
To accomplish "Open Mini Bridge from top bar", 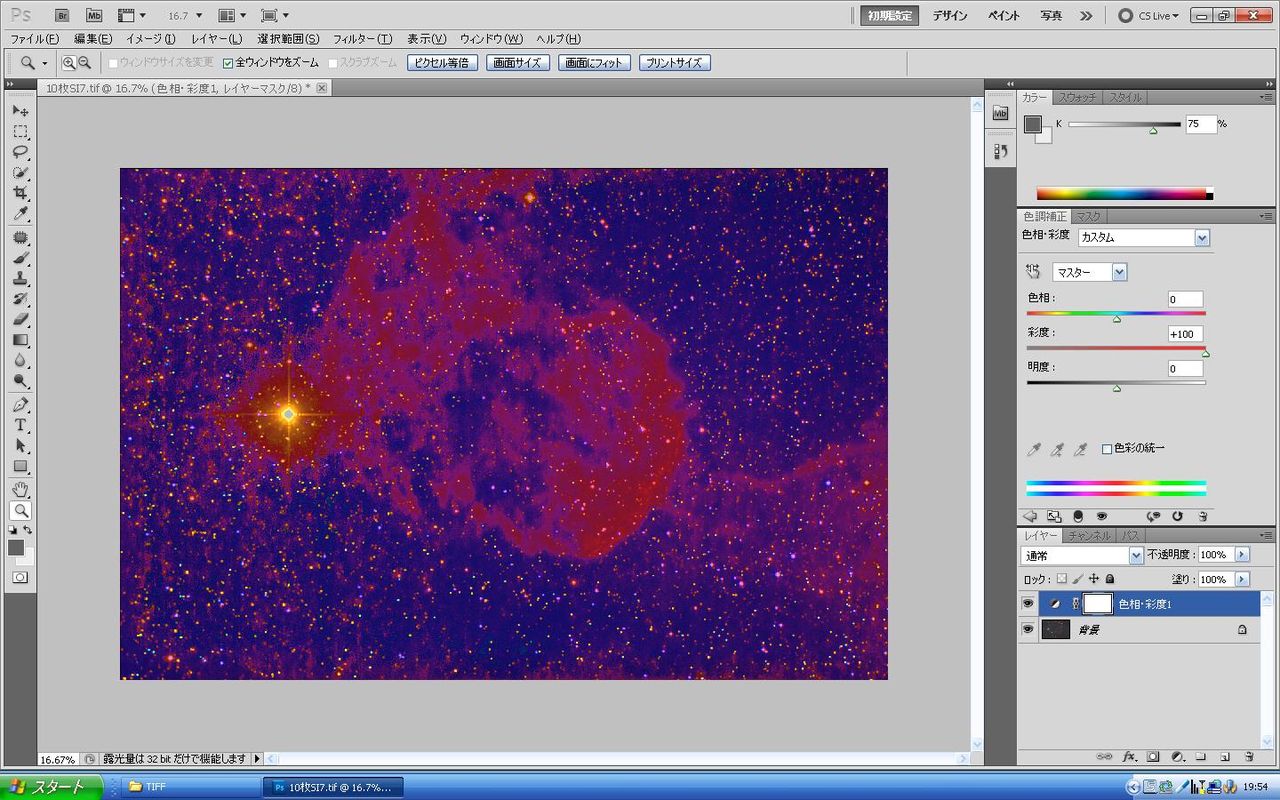I will tap(93, 15).
